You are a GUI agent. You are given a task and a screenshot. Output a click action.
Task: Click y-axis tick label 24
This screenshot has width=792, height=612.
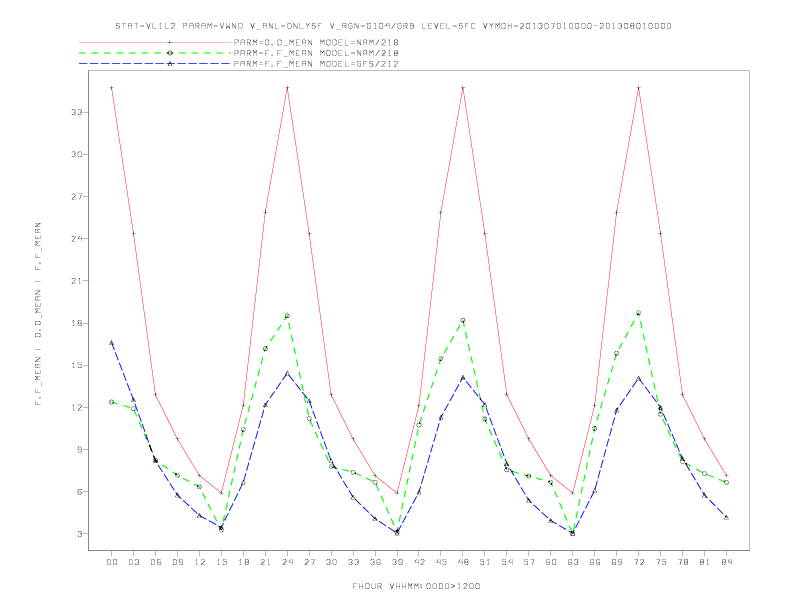tap(76, 239)
